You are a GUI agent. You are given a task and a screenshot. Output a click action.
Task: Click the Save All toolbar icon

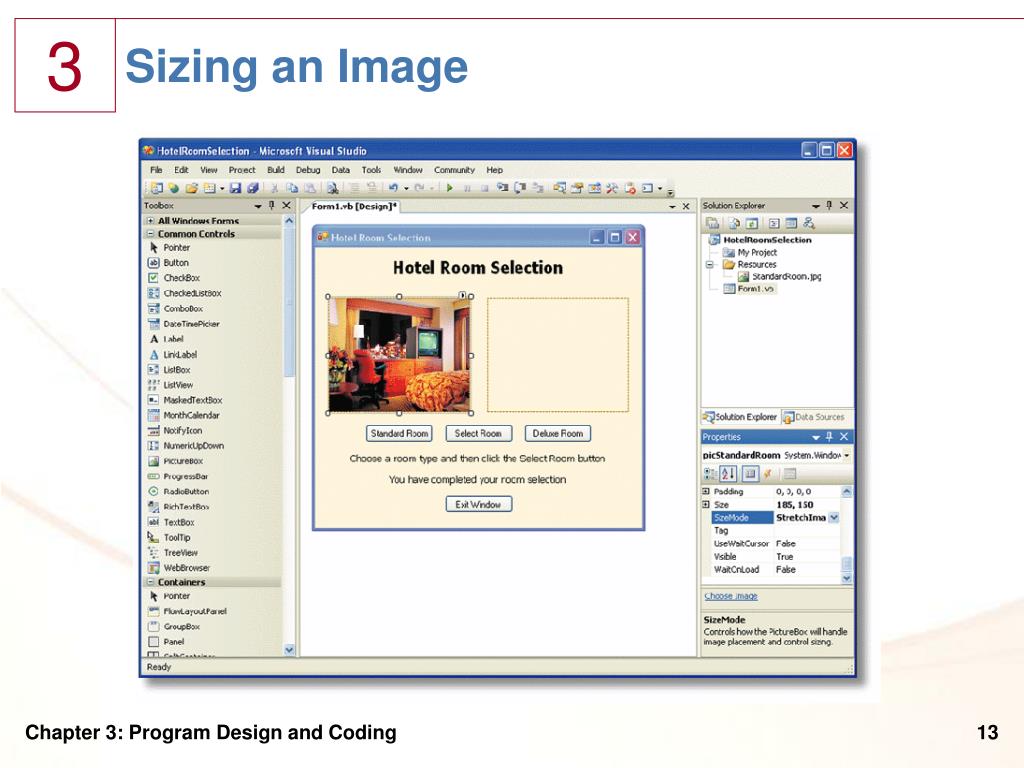point(253,188)
